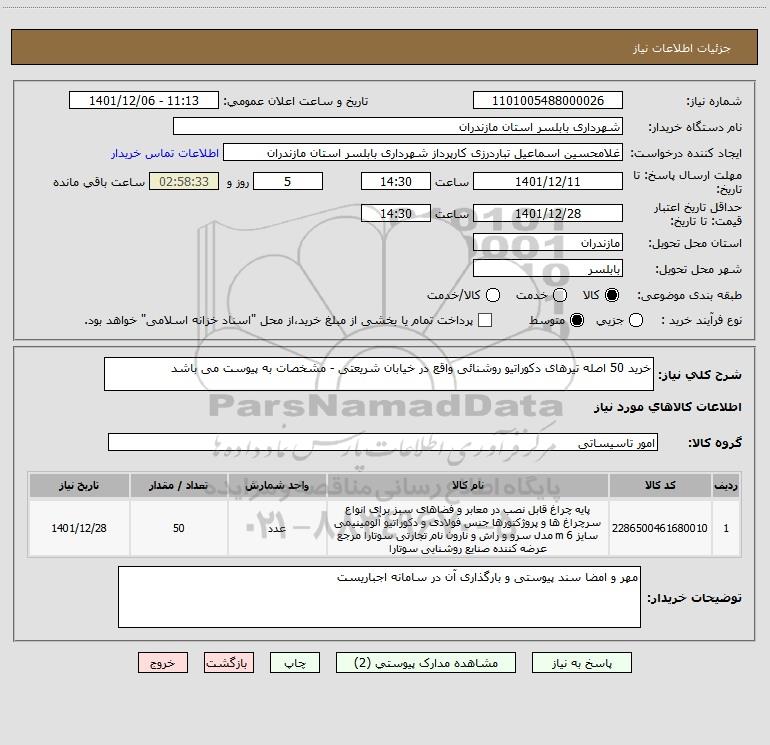Click the نام کالا column header
Image resolution: width=770 pixels, height=745 pixels.
[x=468, y=485]
